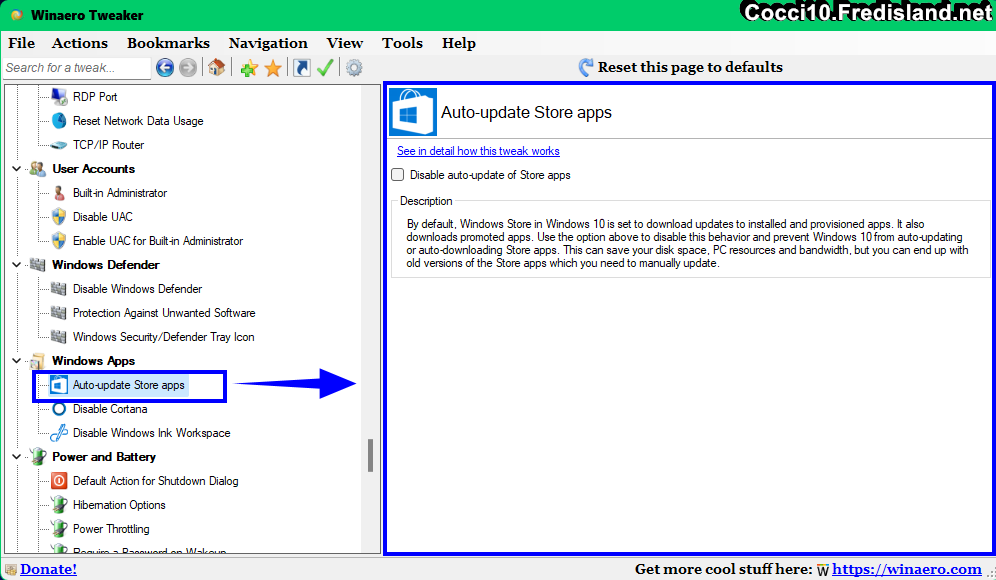Click the Protection Against Unwanted Software icon
Screen dimensions: 996x580
coord(58,313)
